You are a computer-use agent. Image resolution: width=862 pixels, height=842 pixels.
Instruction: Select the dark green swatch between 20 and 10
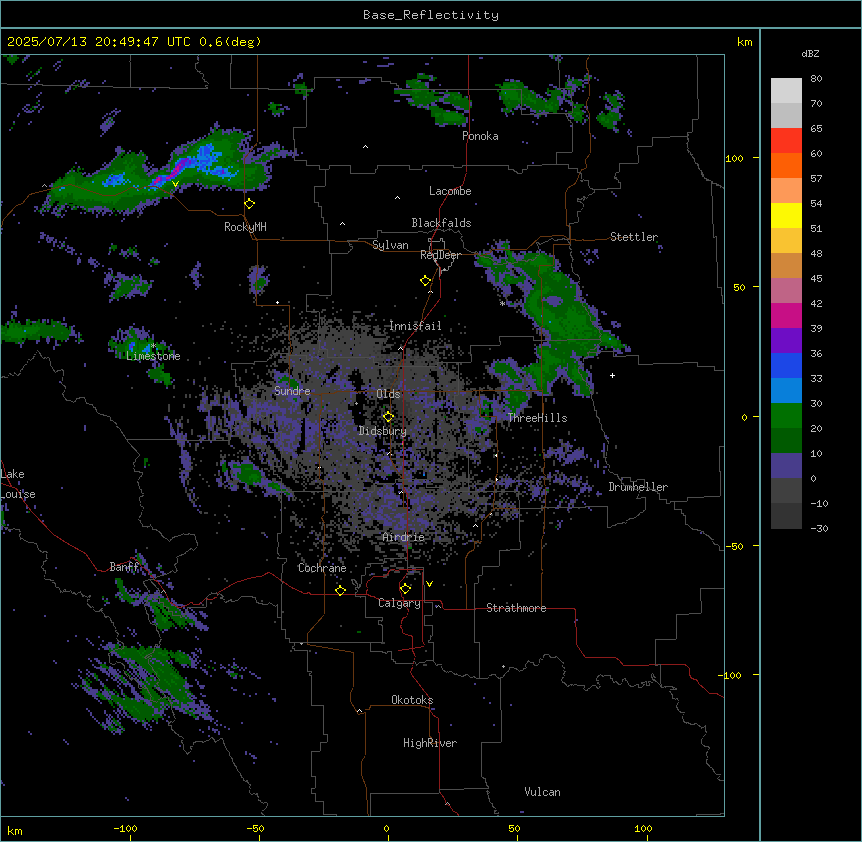coord(786,441)
